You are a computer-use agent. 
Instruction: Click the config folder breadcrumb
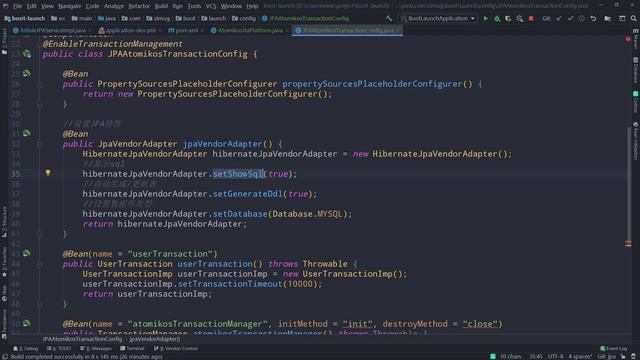[244, 18]
